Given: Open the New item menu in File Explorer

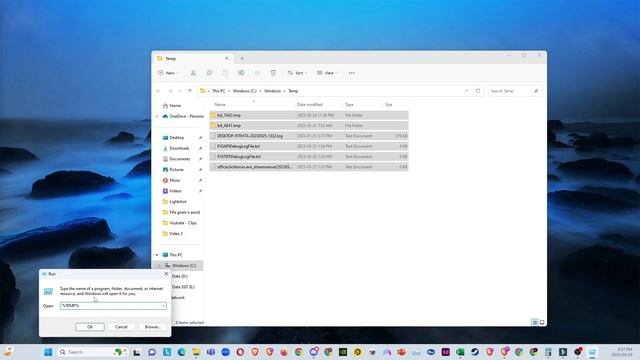Looking at the screenshot, I should [169, 73].
